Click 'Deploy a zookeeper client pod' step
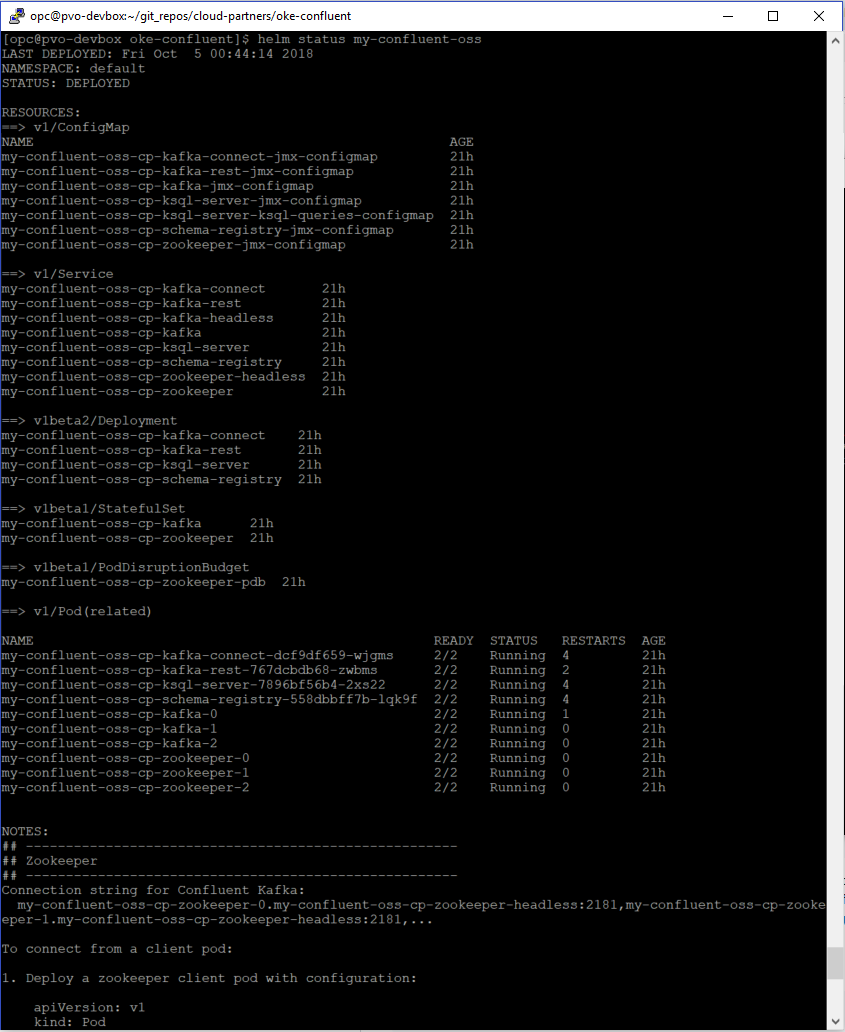845x1032 pixels. (209, 978)
